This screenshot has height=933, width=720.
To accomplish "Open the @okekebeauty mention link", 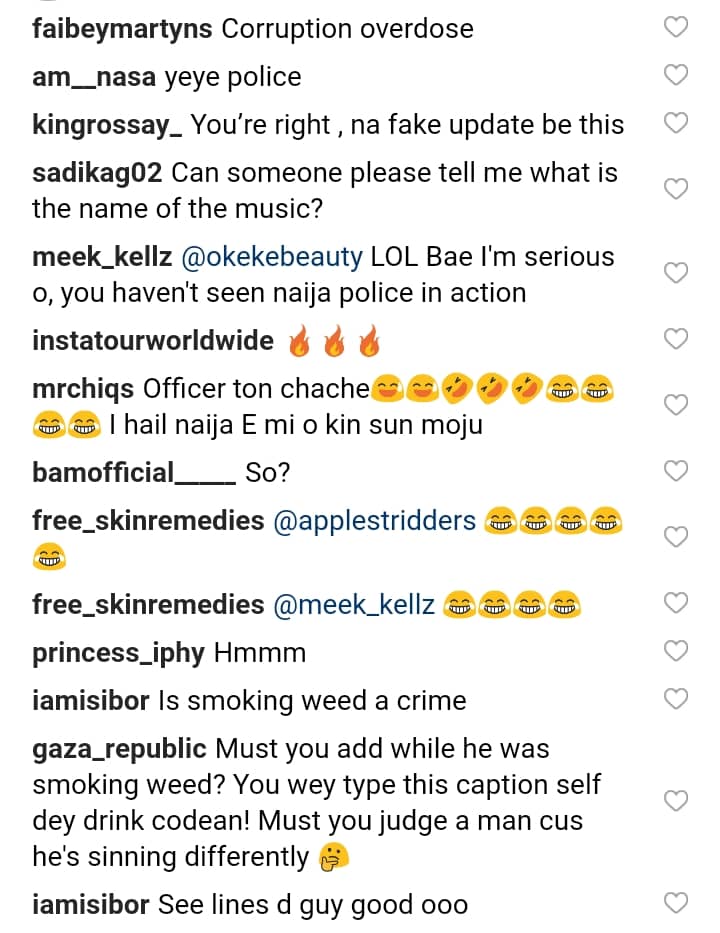I will (x=274, y=256).
